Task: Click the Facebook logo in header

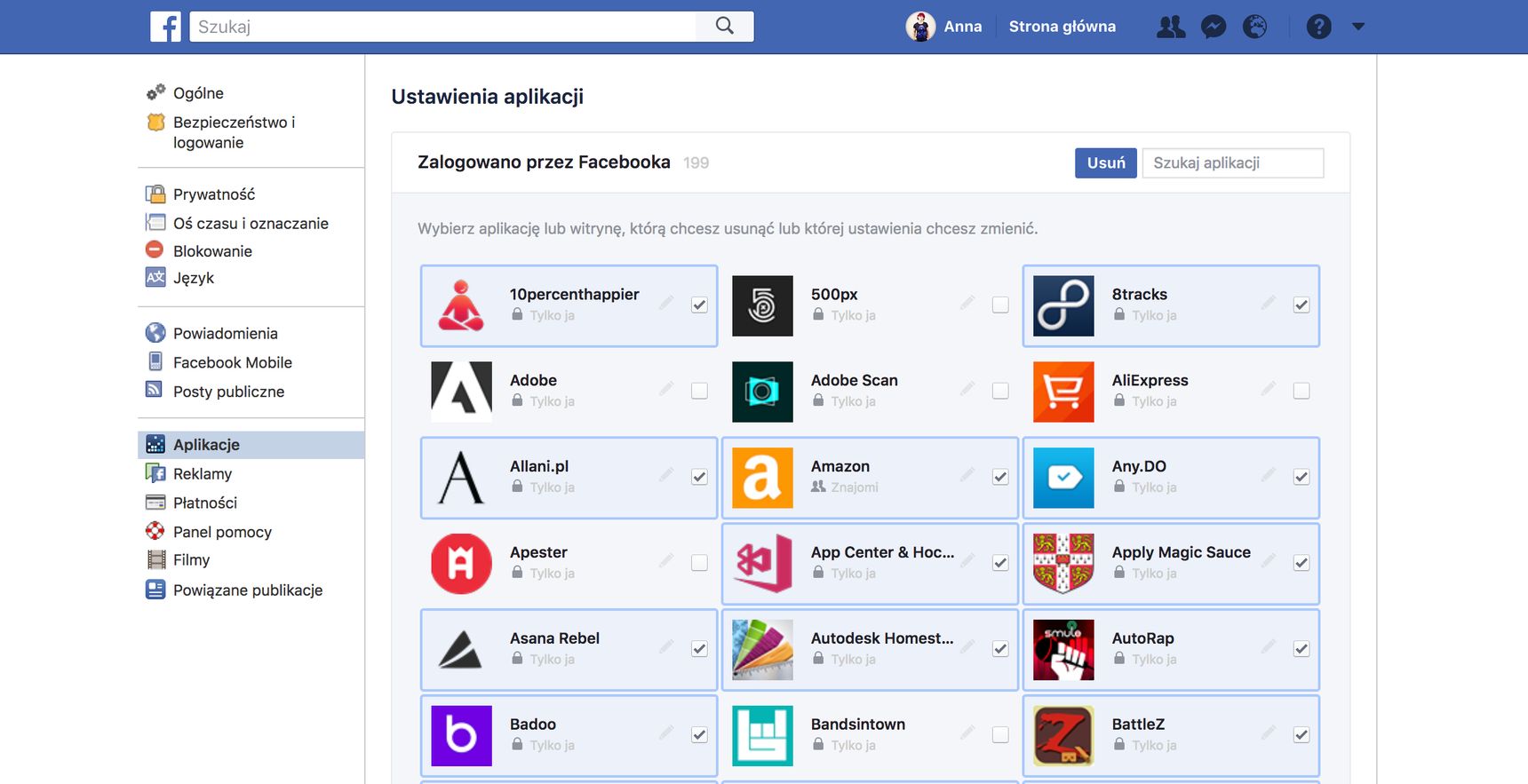Action: coord(165,27)
